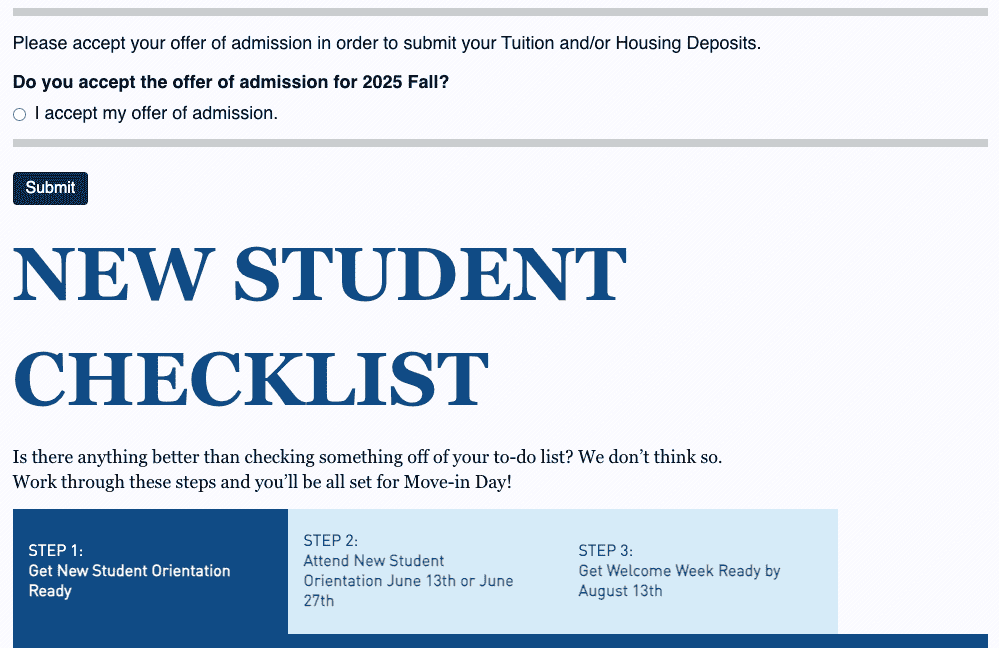This screenshot has height=648, width=999.
Task: Click the 'Is there anything better' sentence
Action: (x=367, y=457)
